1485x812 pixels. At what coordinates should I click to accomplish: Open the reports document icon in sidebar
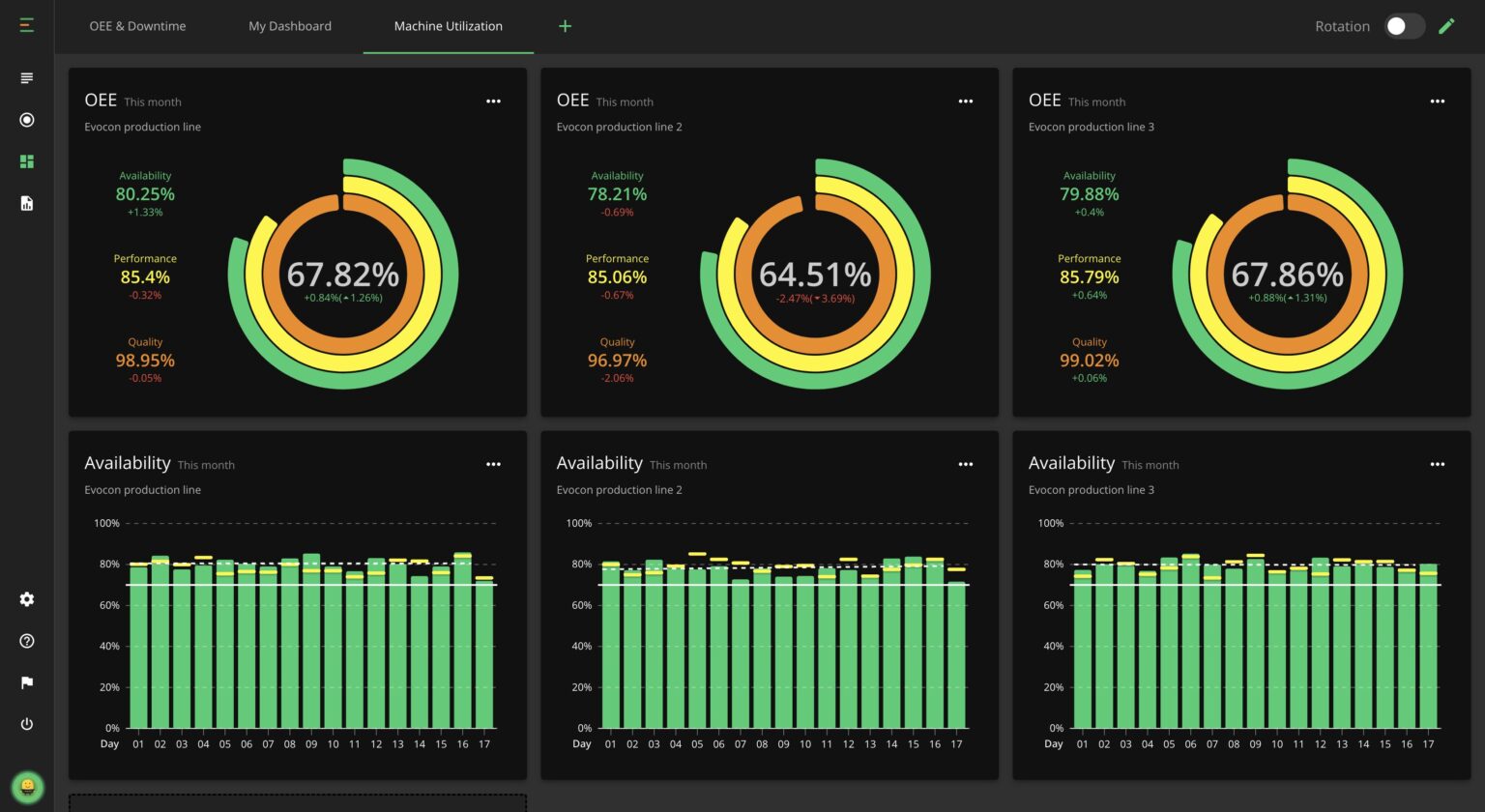[x=27, y=203]
